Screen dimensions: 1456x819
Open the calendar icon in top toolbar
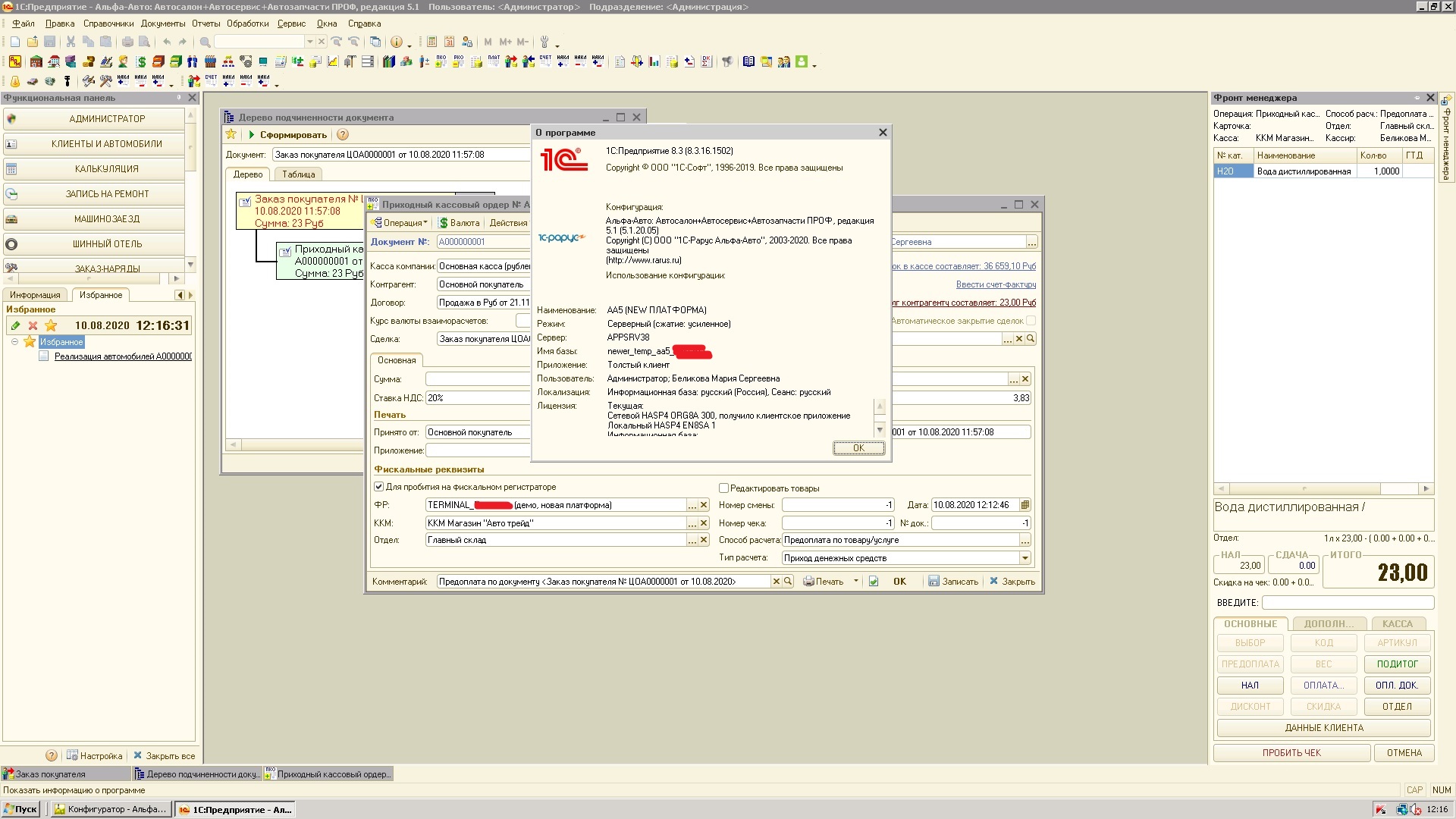coord(449,42)
